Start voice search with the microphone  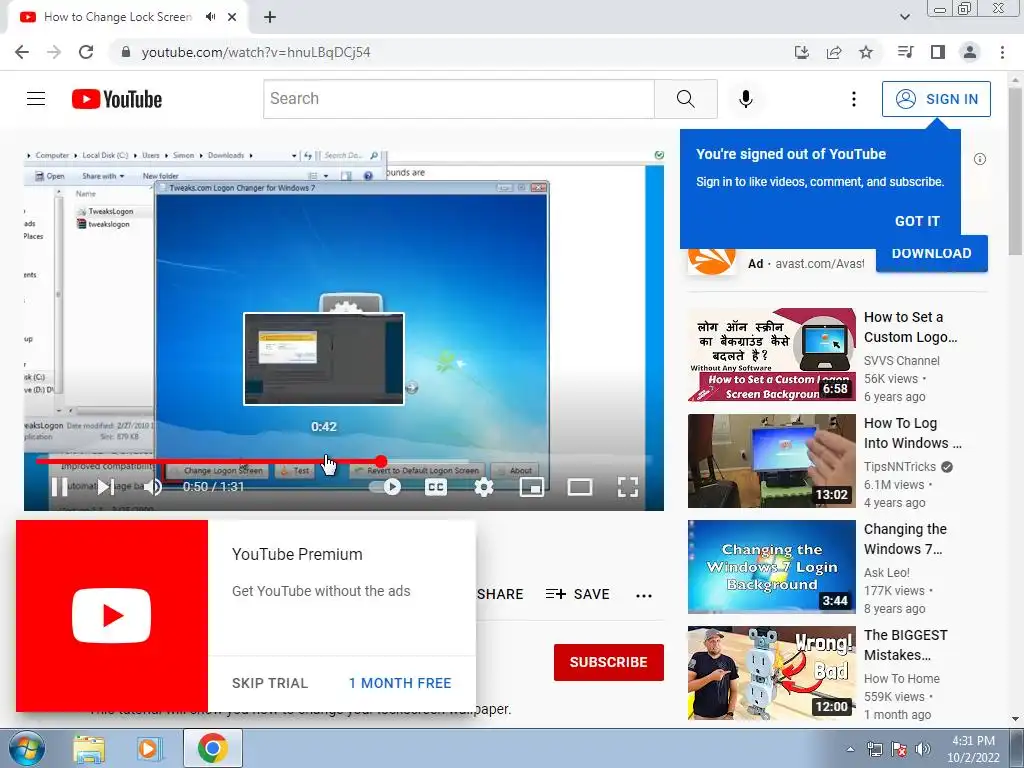coord(746,99)
